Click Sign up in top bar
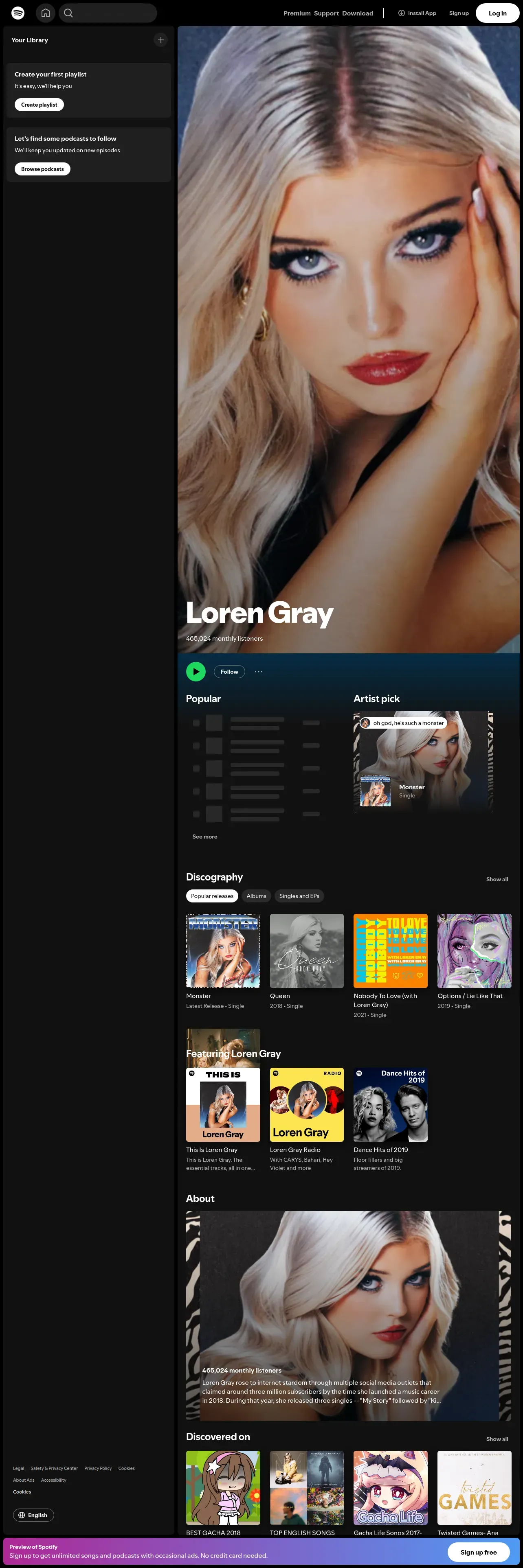This screenshot has height=1568, width=523. pyautogui.click(x=459, y=13)
